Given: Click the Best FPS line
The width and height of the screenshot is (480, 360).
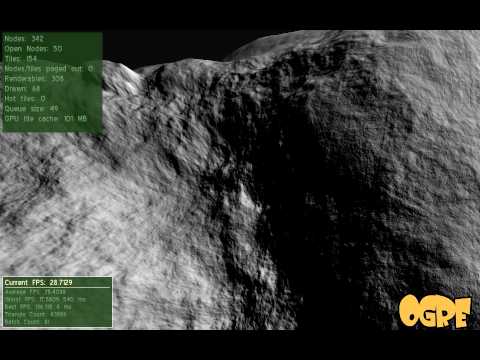Looking at the screenshot, I should point(38,307).
